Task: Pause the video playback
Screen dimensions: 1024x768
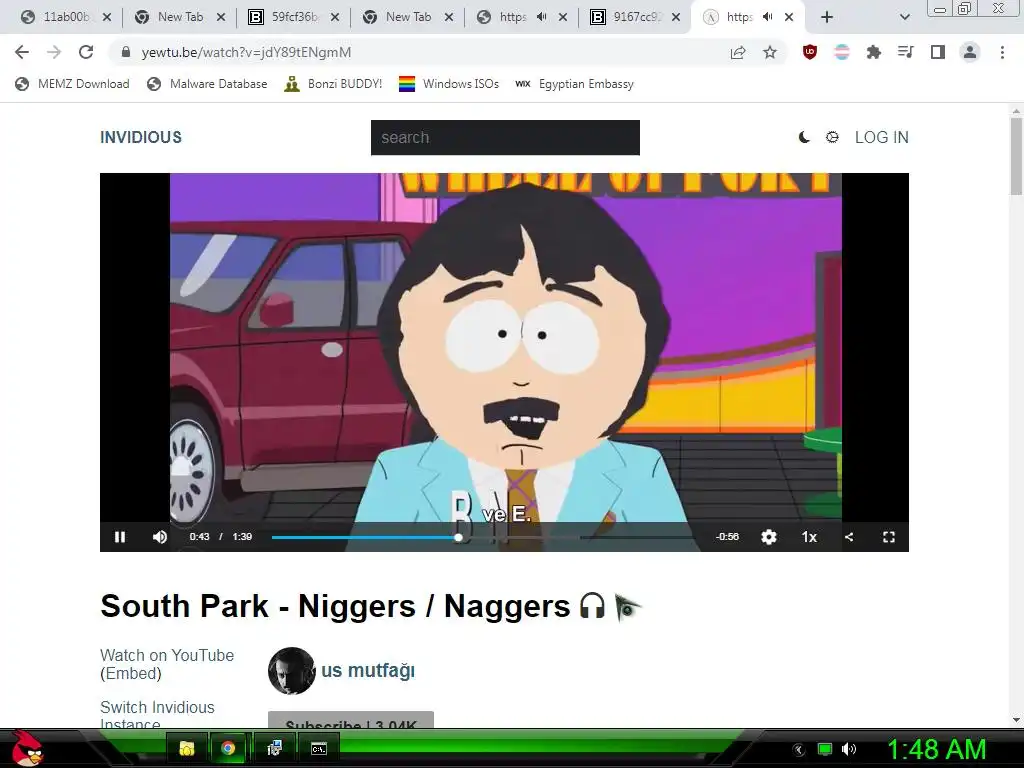Action: click(x=120, y=537)
